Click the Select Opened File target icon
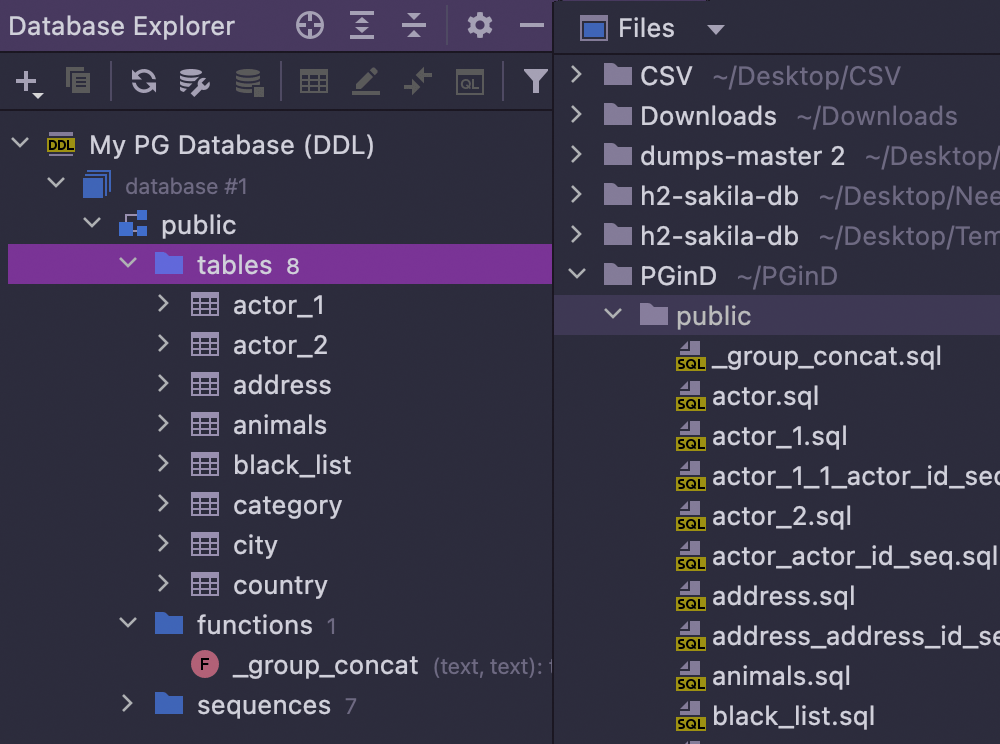The width and height of the screenshot is (1000, 744). [x=310, y=26]
